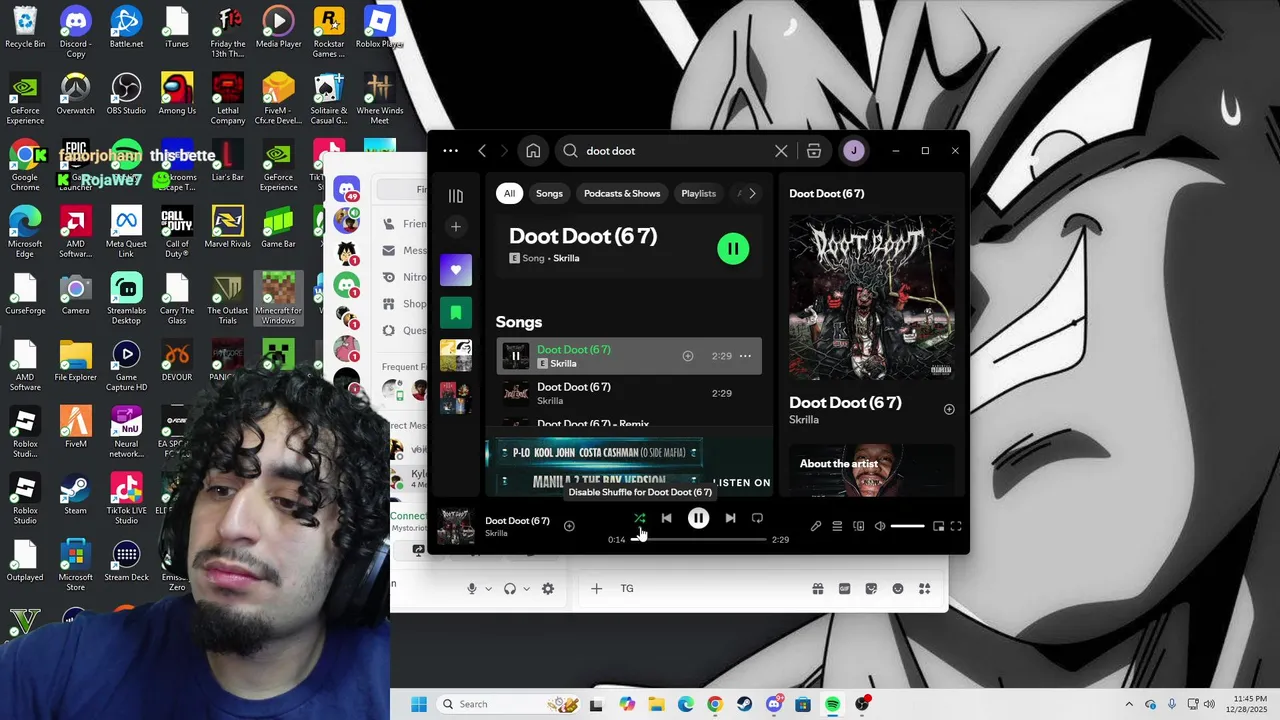Screen dimensions: 1280x720
Task: Select the Podcasts & Shows filter chip
Action: point(622,193)
